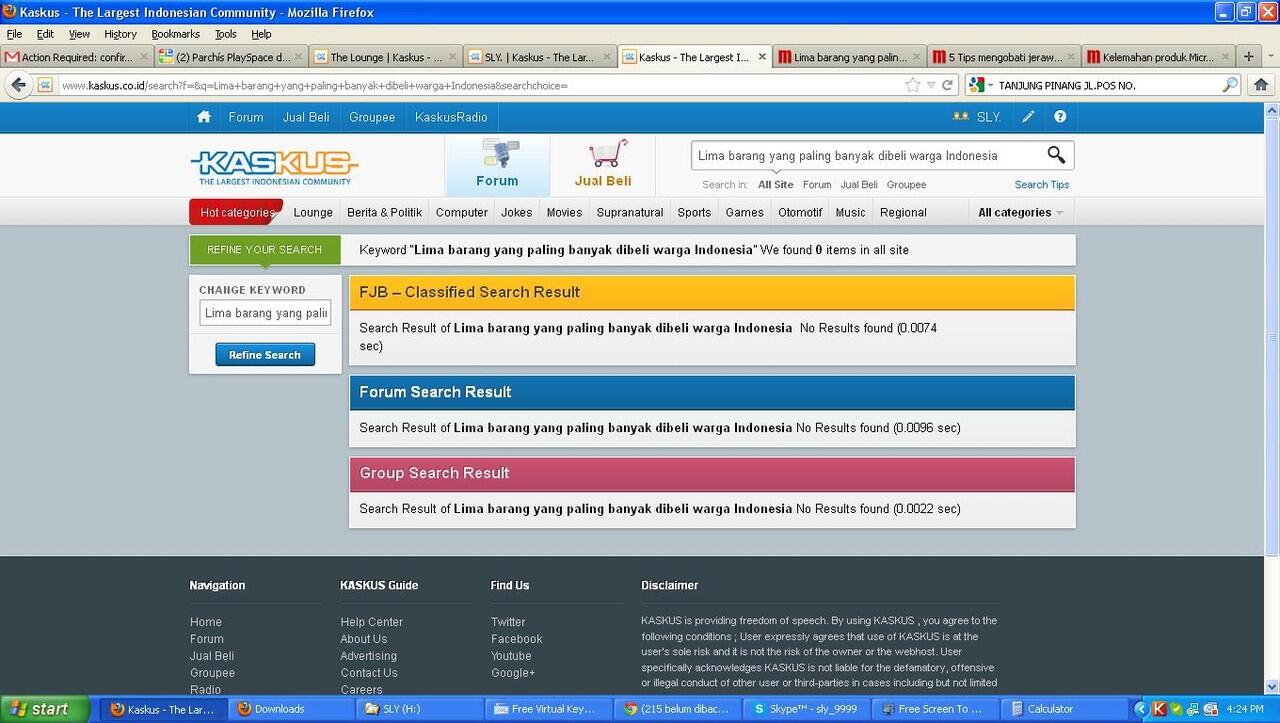Switch to 'Kelemahan produk Micr...' tab
This screenshot has width=1280, height=723.
click(x=1158, y=57)
